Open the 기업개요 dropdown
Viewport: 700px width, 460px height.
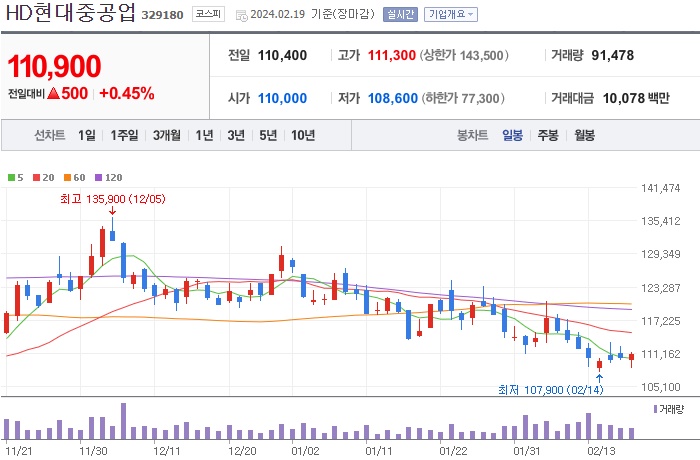tap(450, 15)
